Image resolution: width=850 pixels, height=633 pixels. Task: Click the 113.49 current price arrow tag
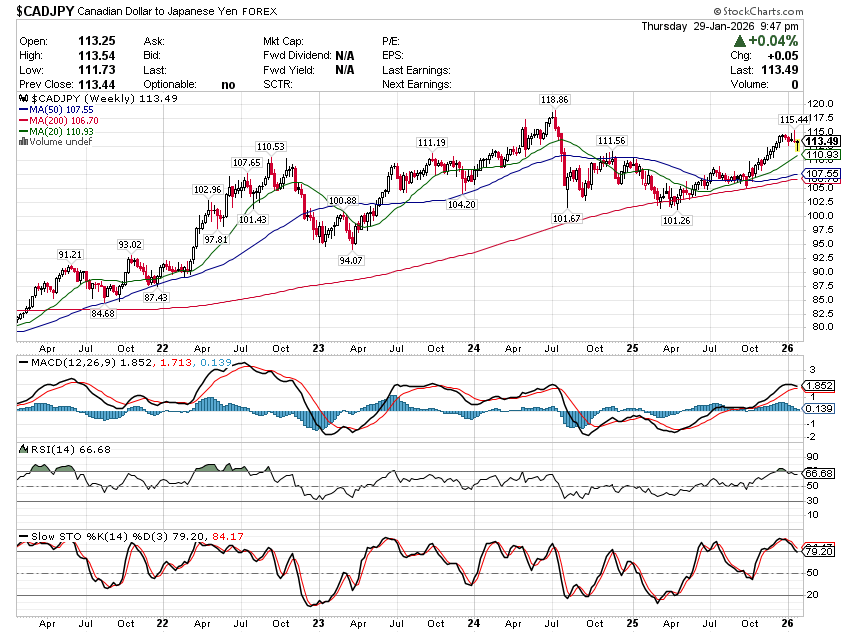click(x=819, y=140)
